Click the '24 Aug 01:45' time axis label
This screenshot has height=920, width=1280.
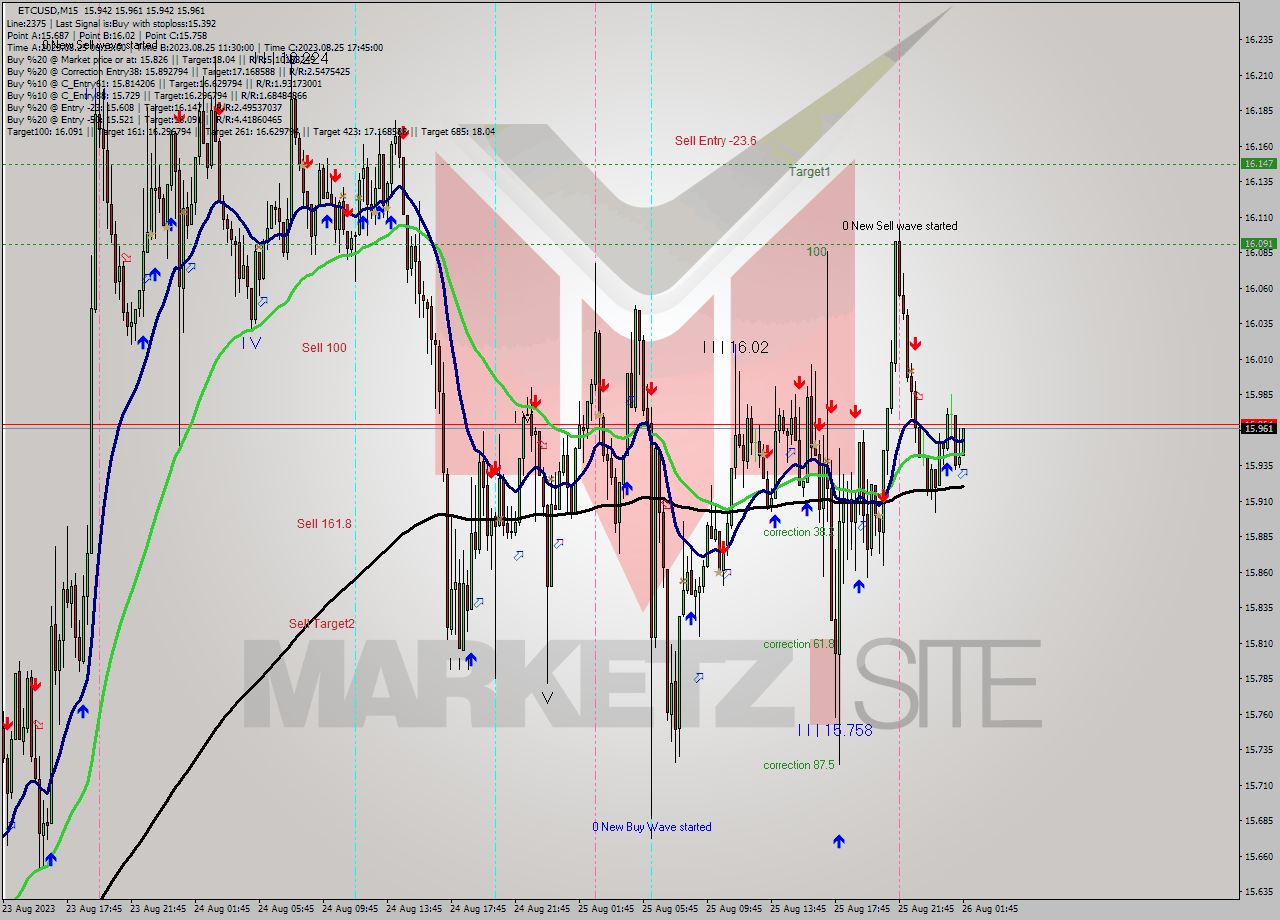coord(222,909)
